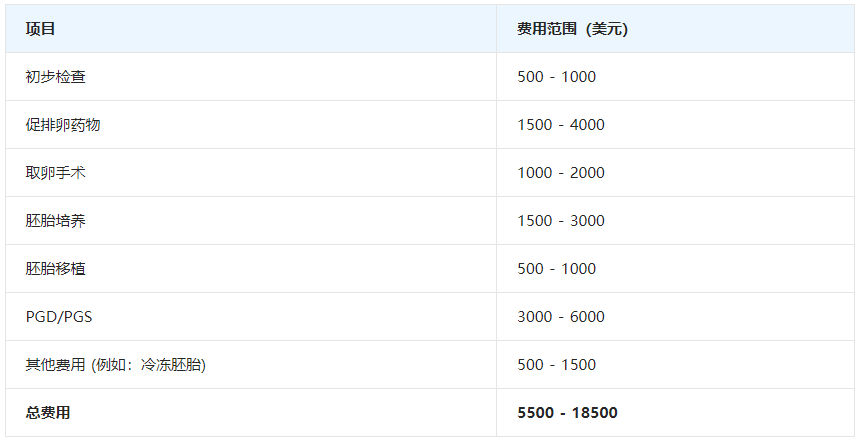Click the '3000 - 6000' cost value

pos(561,317)
